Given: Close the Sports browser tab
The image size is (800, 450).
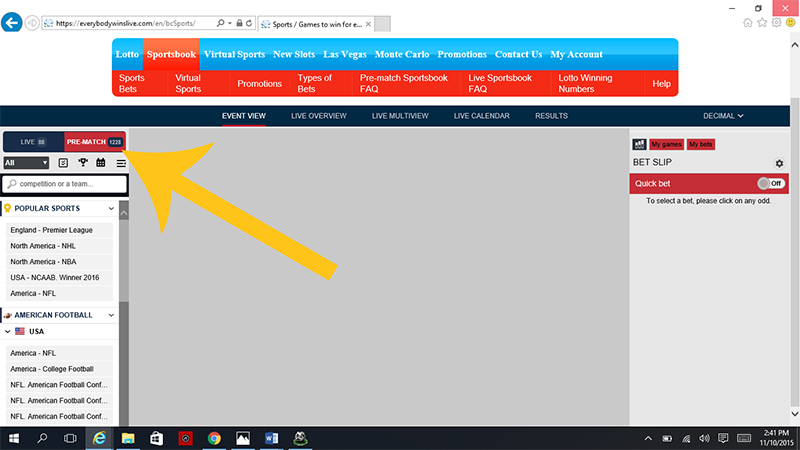Looking at the screenshot, I should point(368,24).
